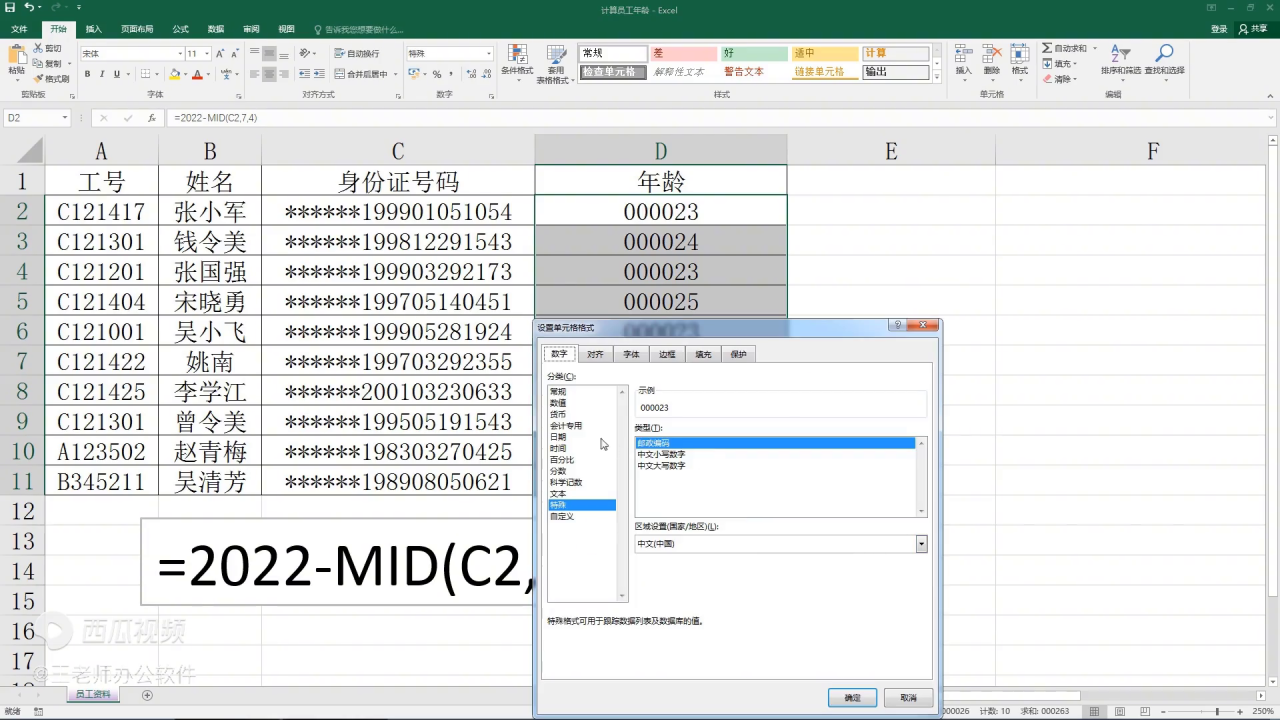
Task: Toggle left horizontal alignment
Action: tap(254, 74)
